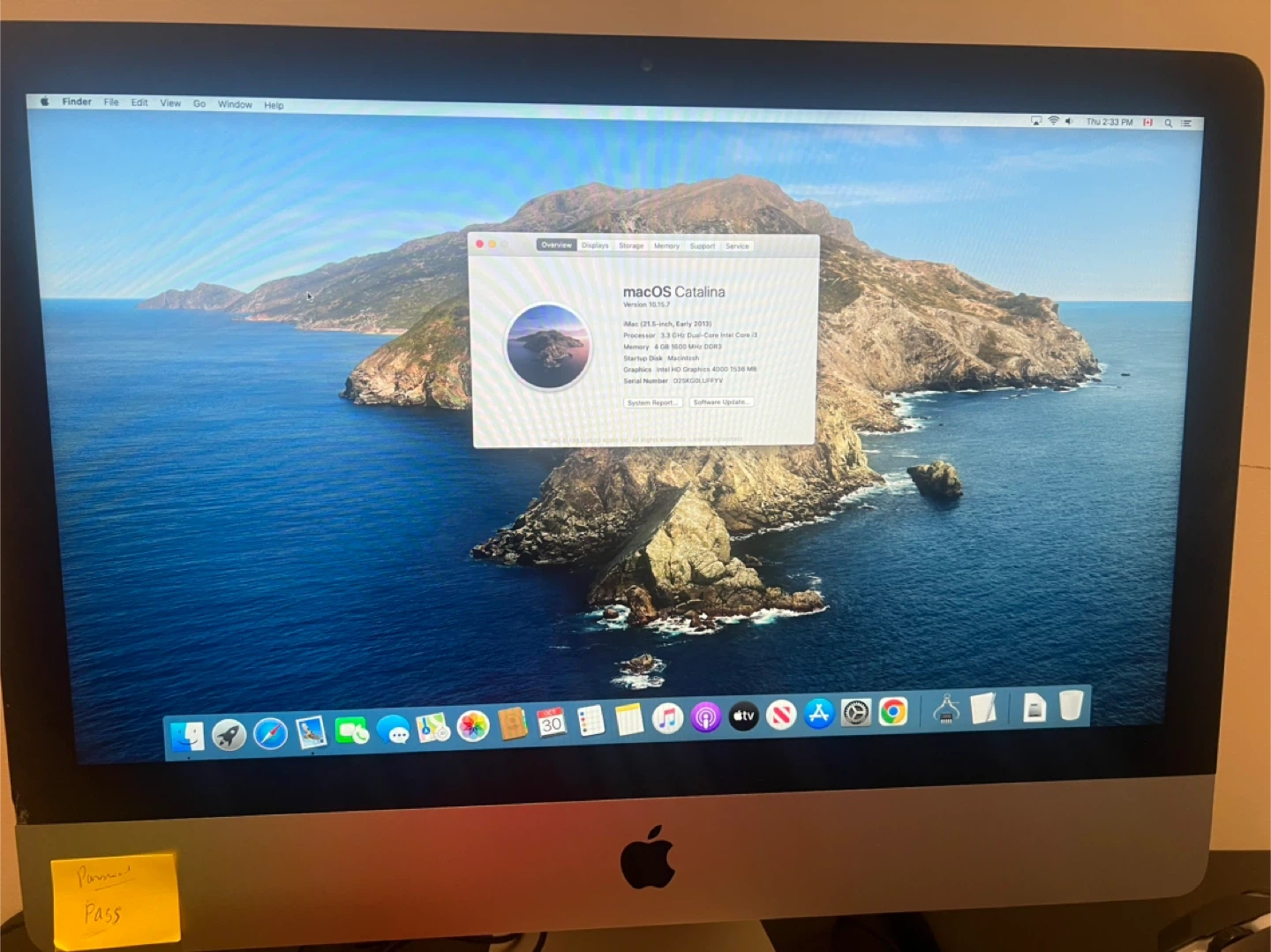Open the App Store icon

coord(818,714)
